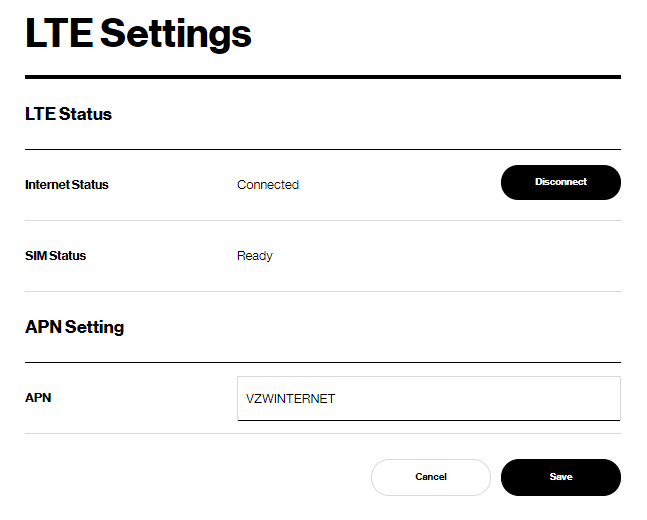Select the LTE Status section heading
Image resolution: width=647 pixels, height=520 pixels.
(68, 114)
